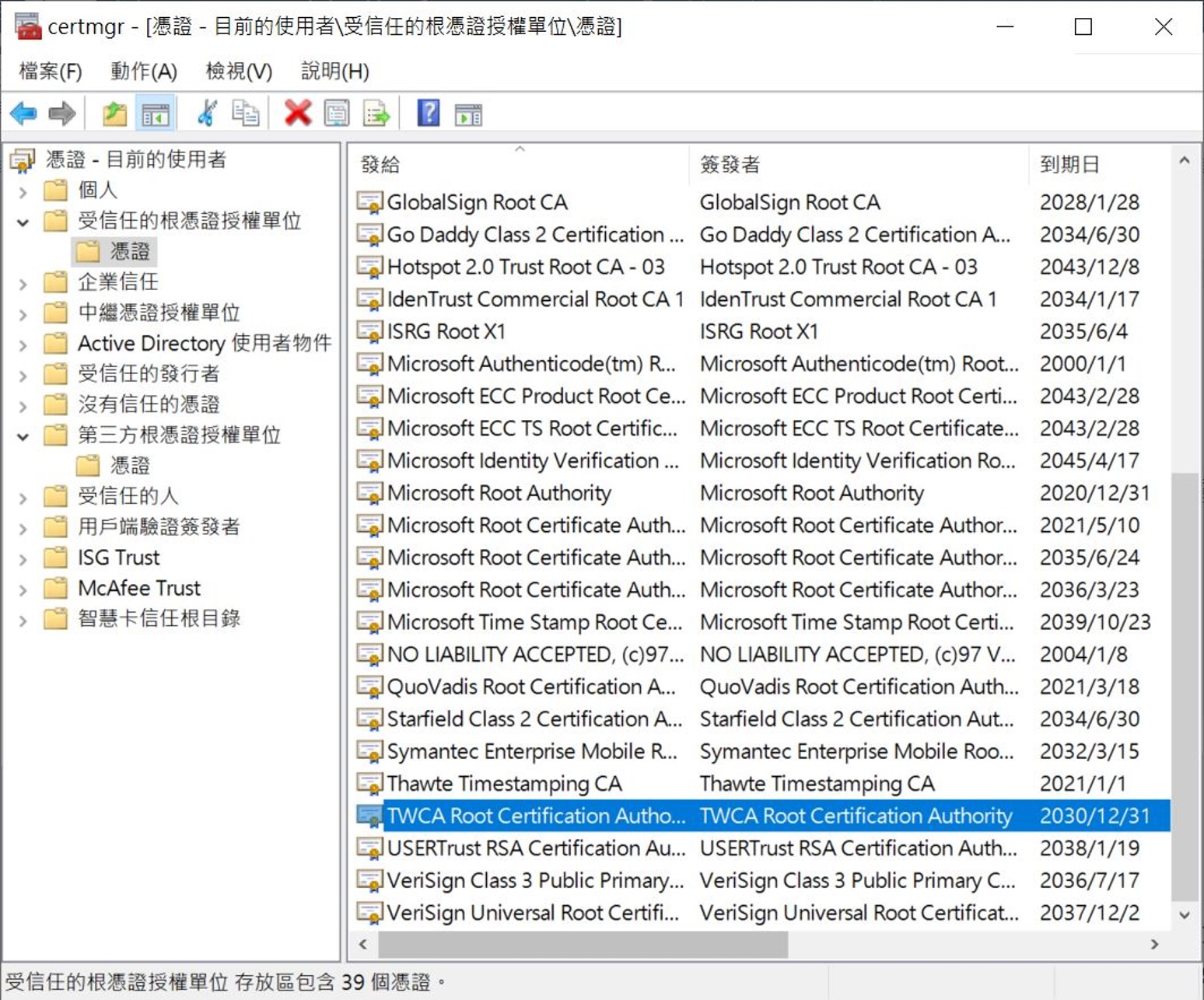The image size is (1204, 1000).
Task: Delete certificate with red X icon
Action: click(298, 114)
